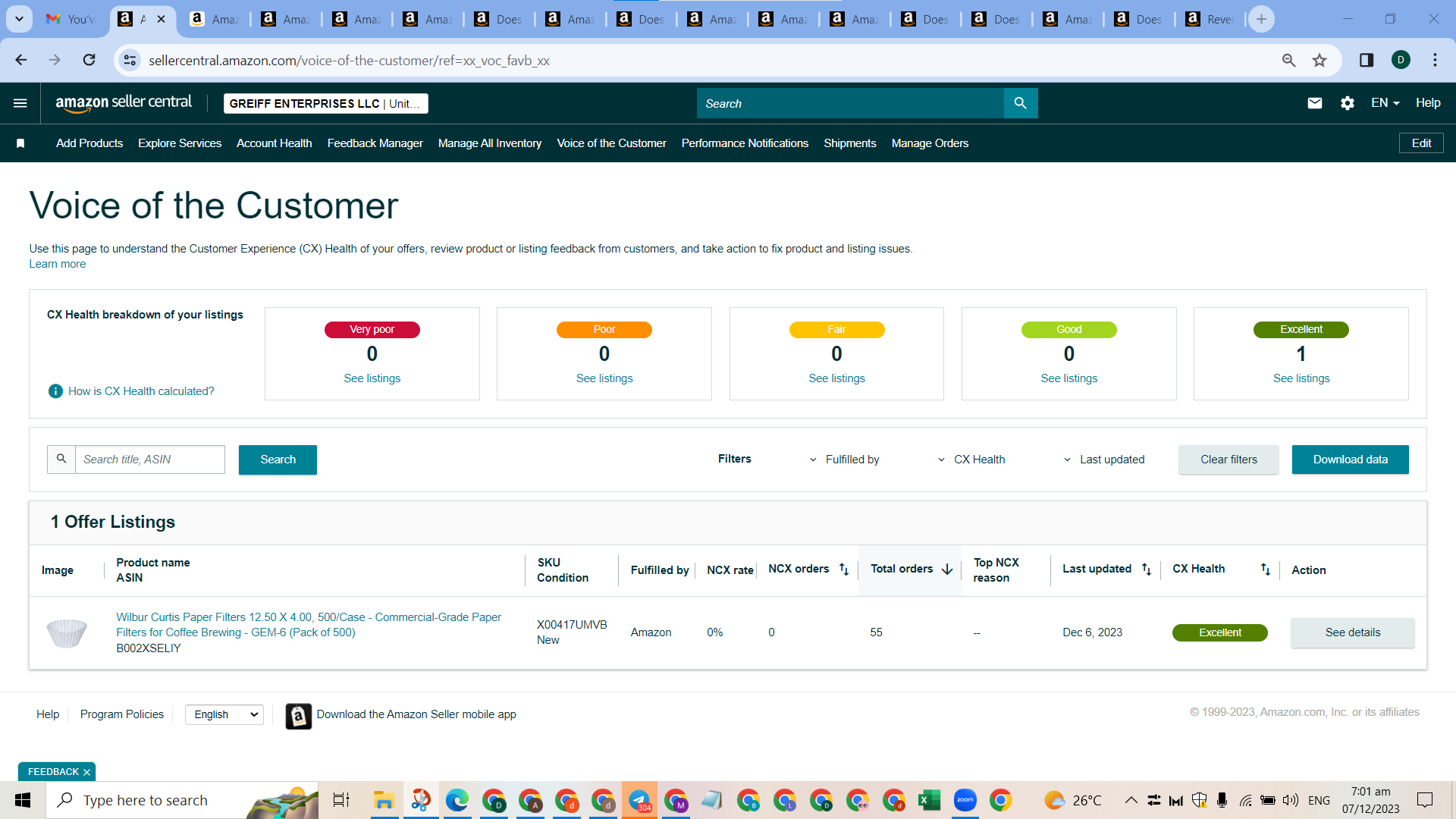Click the Help link in the top header
The height and width of the screenshot is (819, 1456).
(x=1428, y=103)
